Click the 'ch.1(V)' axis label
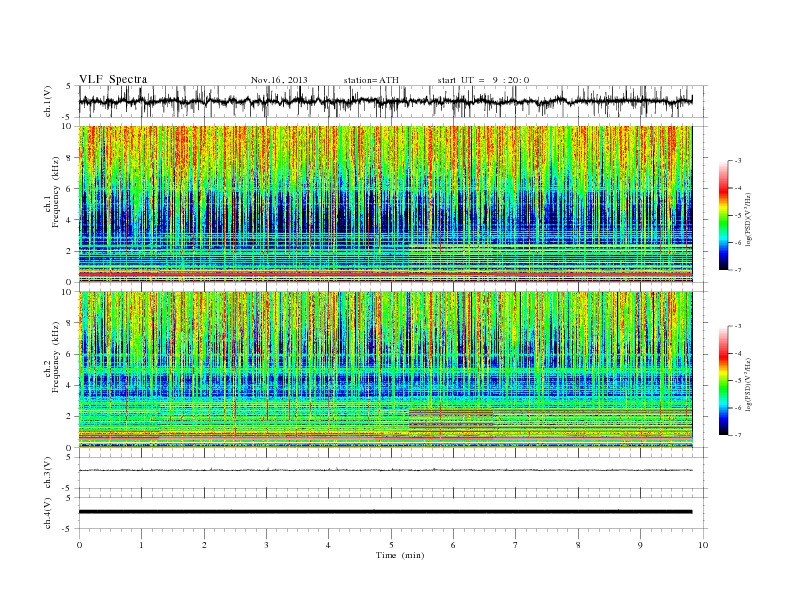The image size is (792, 612). pos(48,101)
